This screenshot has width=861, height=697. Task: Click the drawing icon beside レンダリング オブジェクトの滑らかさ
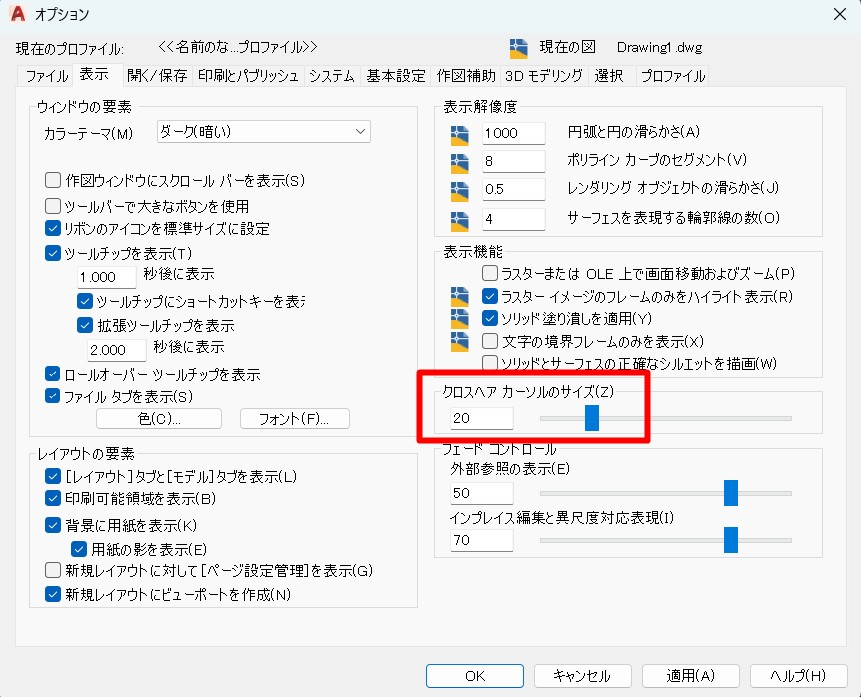point(459,190)
